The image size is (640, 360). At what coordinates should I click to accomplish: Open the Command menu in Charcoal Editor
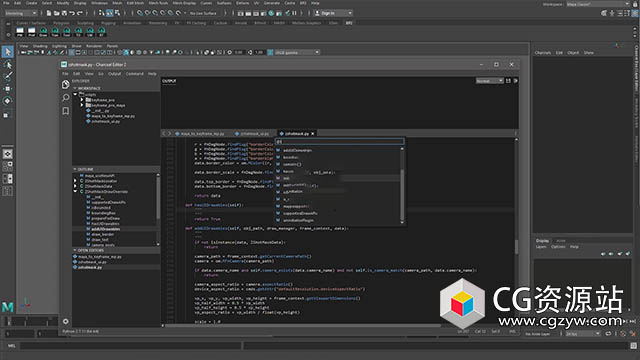click(x=135, y=74)
